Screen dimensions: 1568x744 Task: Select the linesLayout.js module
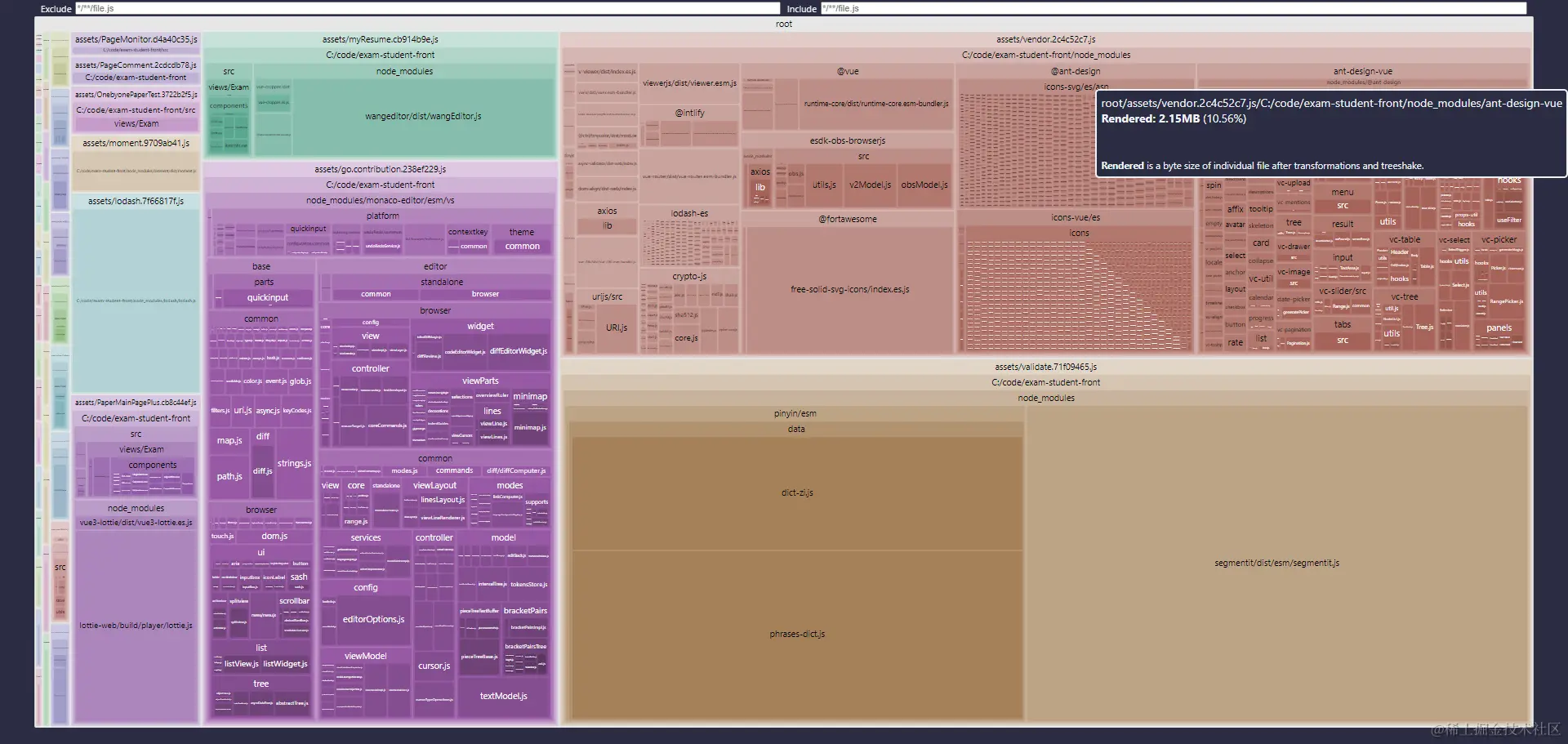[x=443, y=500]
